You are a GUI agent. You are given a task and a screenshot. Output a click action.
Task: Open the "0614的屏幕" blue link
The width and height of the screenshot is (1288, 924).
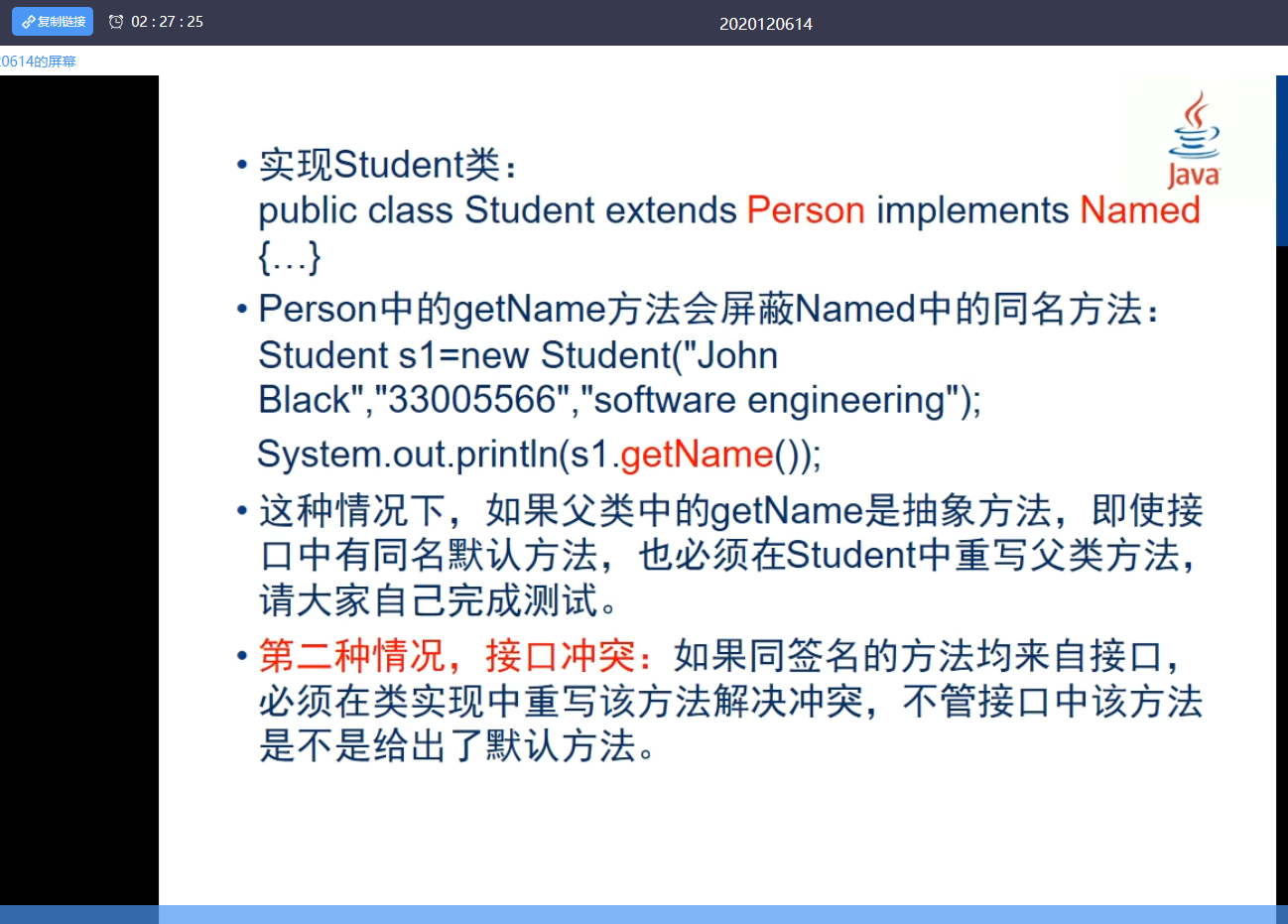[40, 61]
